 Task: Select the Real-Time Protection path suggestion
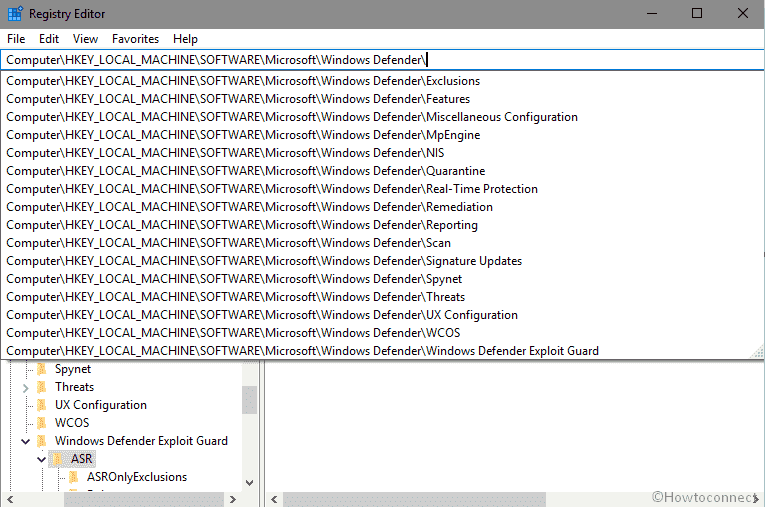click(x=382, y=189)
